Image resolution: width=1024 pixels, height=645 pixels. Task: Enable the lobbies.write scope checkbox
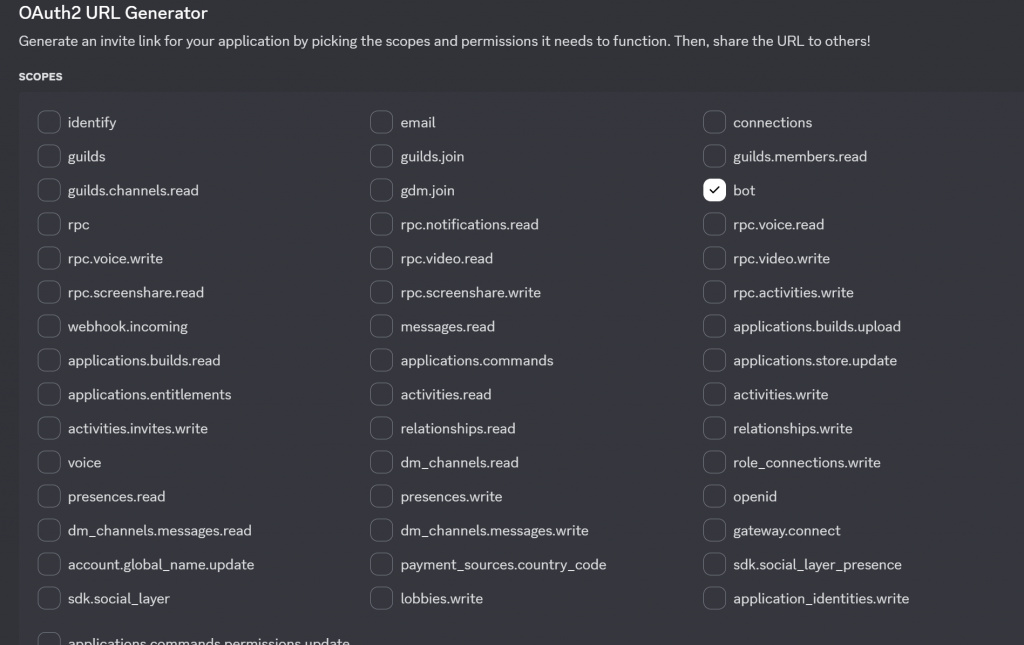(x=382, y=599)
